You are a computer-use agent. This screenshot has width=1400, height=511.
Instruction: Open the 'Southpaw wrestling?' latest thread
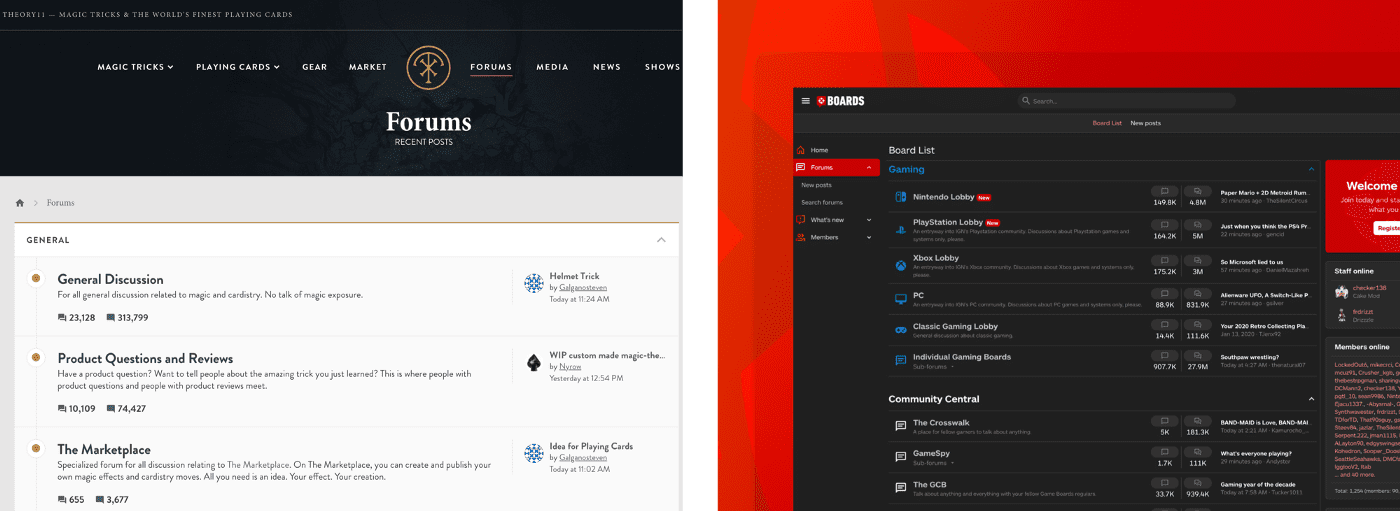pos(1250,356)
